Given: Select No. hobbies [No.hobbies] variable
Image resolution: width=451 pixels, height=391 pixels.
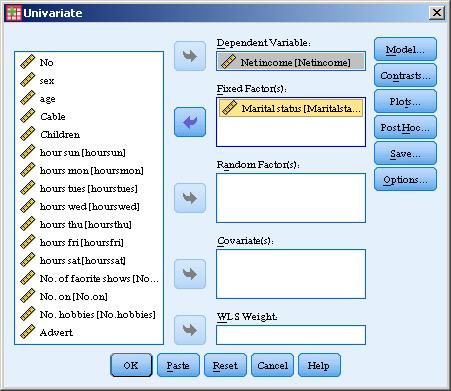Looking at the screenshot, I should 89,314.
